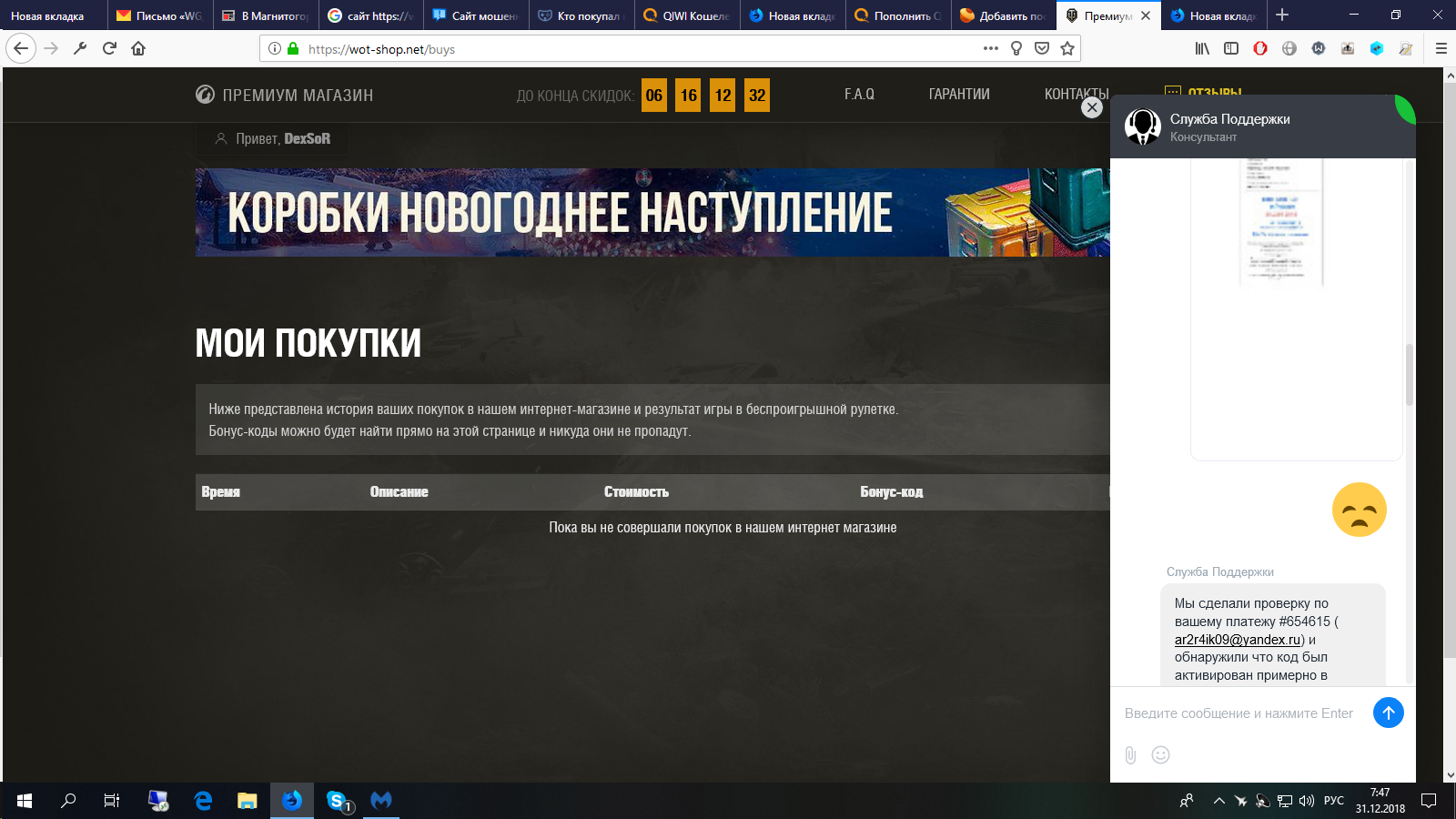Toggle the browser sidebar view

click(1231, 48)
